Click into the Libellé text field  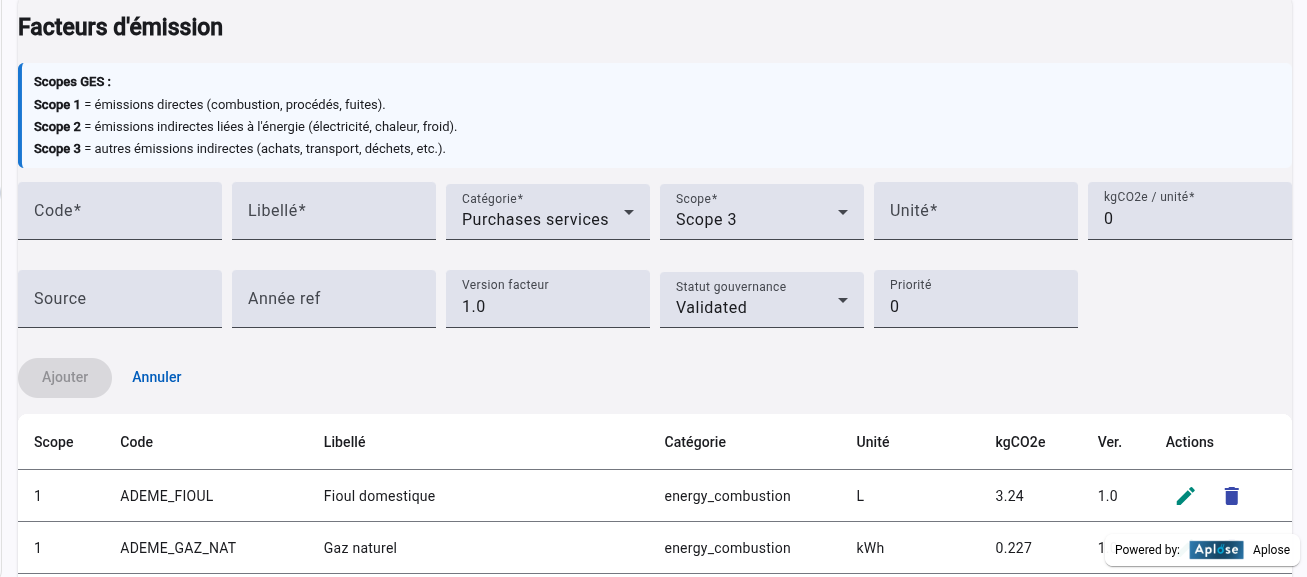pyautogui.click(x=333, y=211)
